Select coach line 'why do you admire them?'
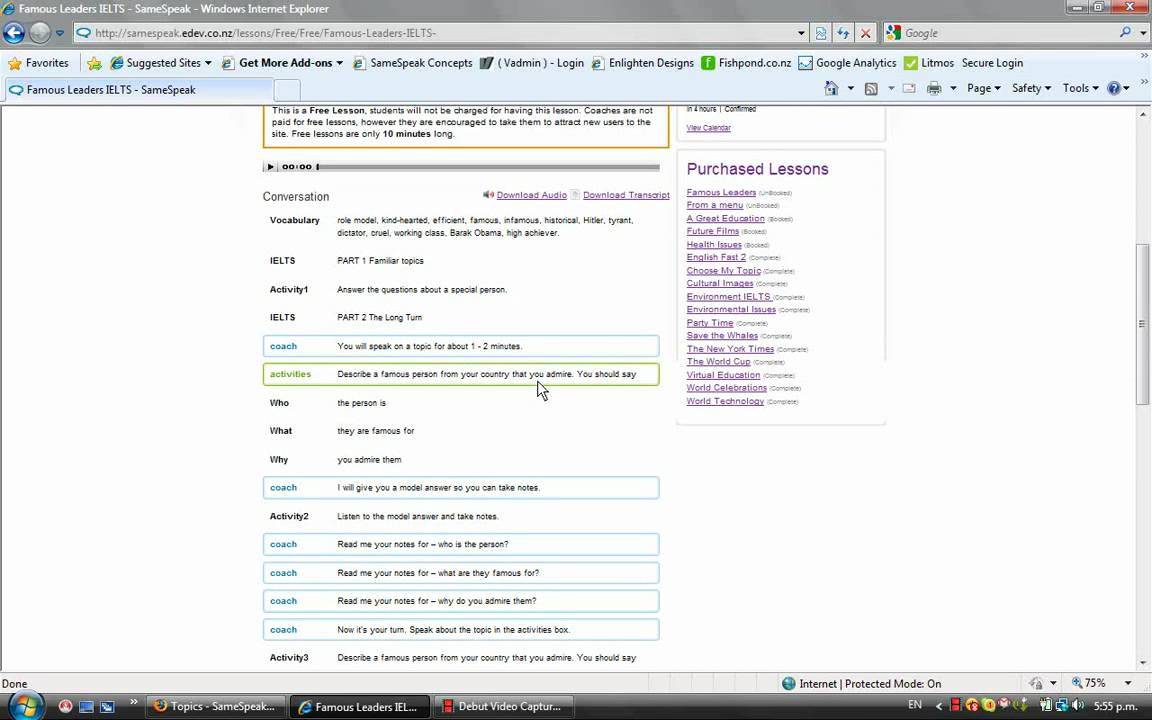Image resolution: width=1152 pixels, height=720 pixels. point(461,601)
